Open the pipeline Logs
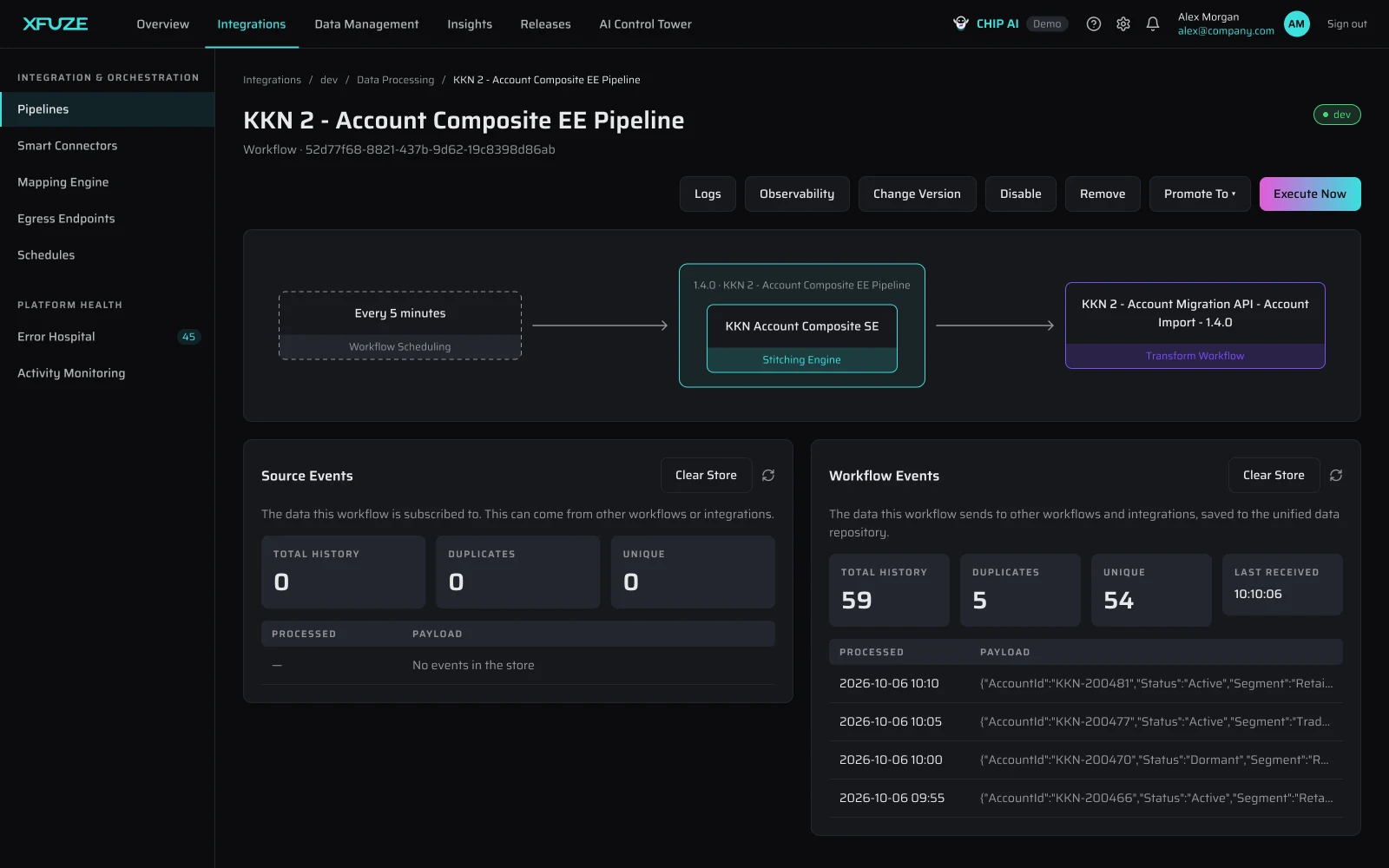The image size is (1389, 868). point(708,194)
